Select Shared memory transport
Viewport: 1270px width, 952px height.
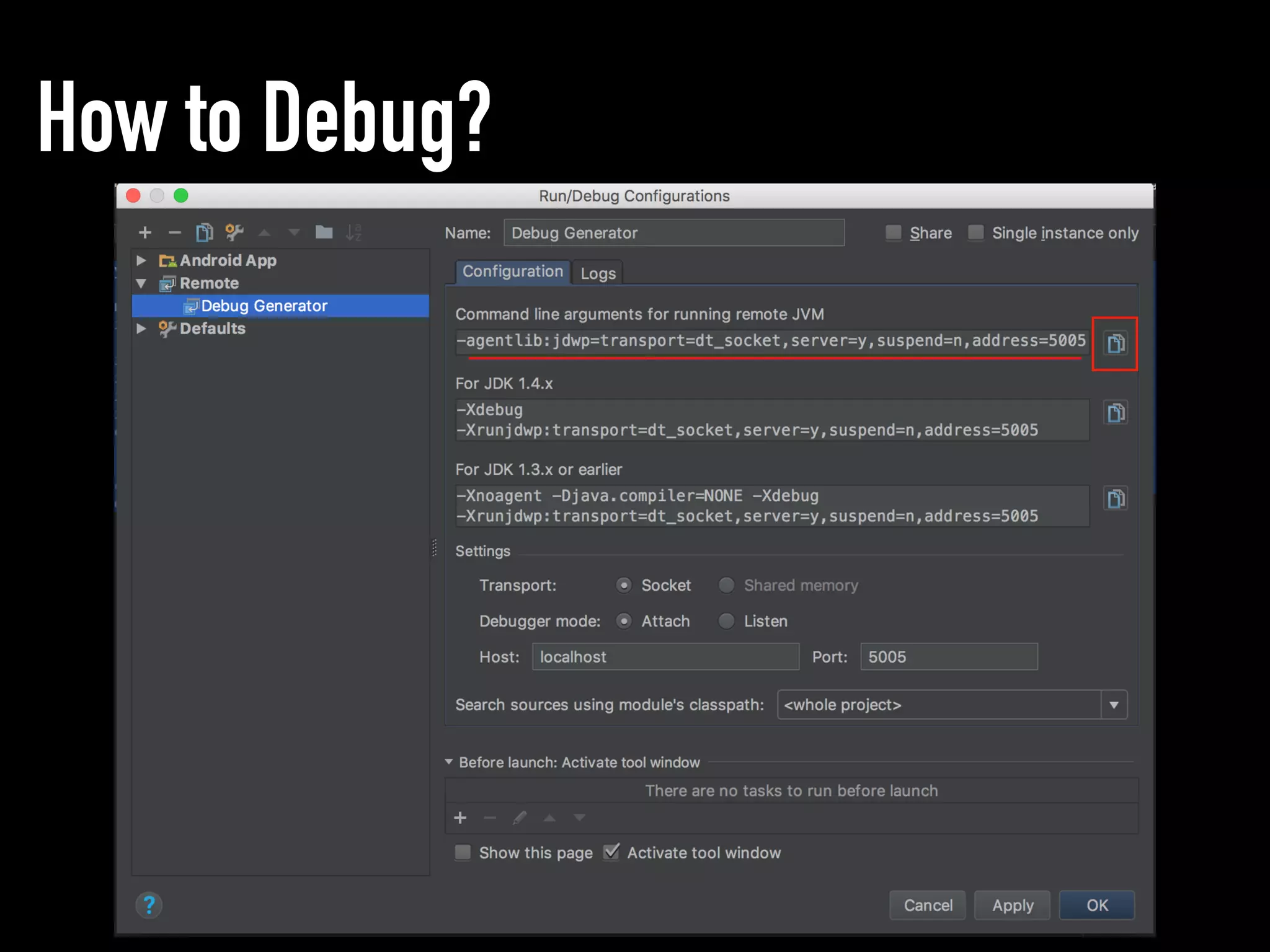726,585
